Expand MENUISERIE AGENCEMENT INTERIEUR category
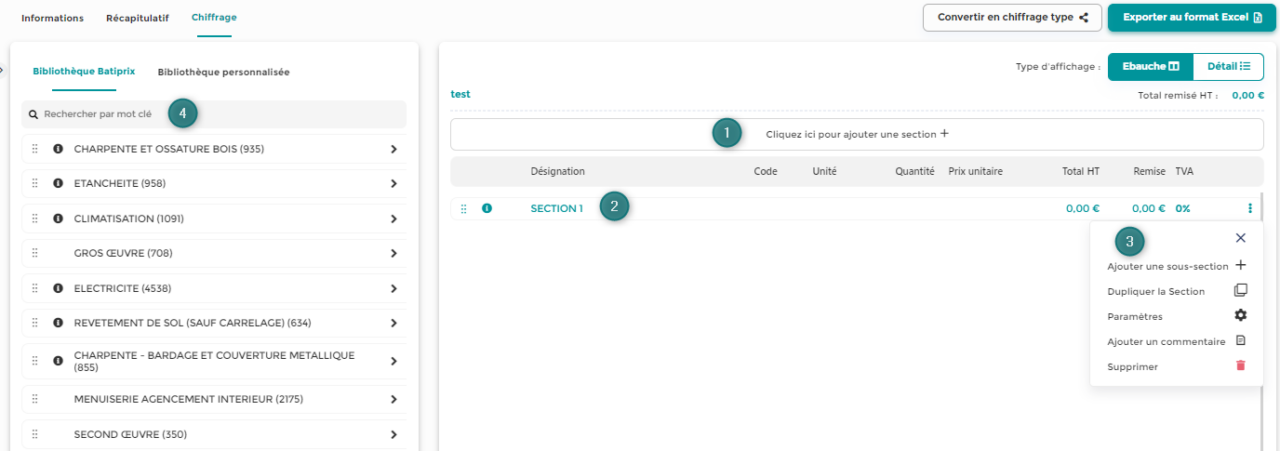Image resolution: width=1280 pixels, height=451 pixels. [x=393, y=399]
